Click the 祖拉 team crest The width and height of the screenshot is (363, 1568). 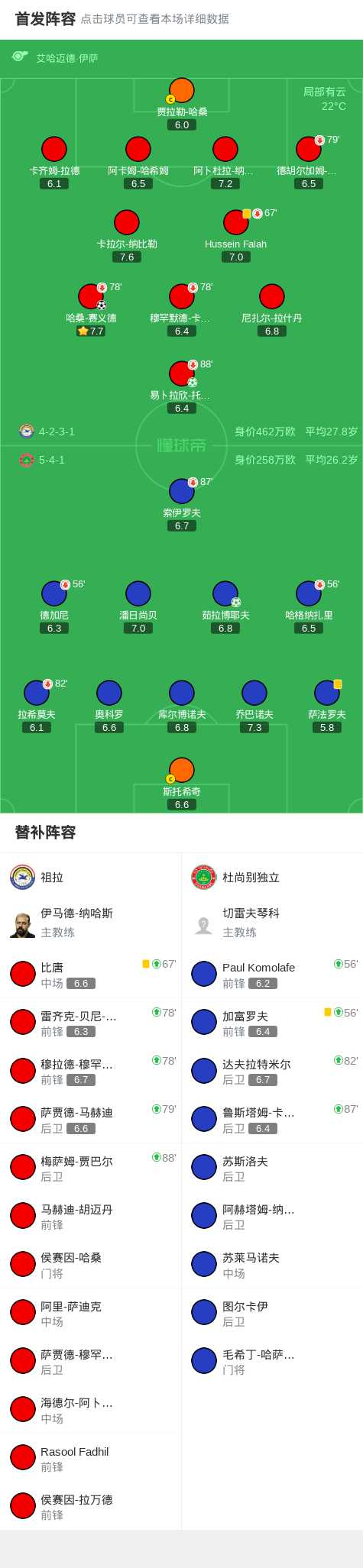pyautogui.click(x=23, y=877)
